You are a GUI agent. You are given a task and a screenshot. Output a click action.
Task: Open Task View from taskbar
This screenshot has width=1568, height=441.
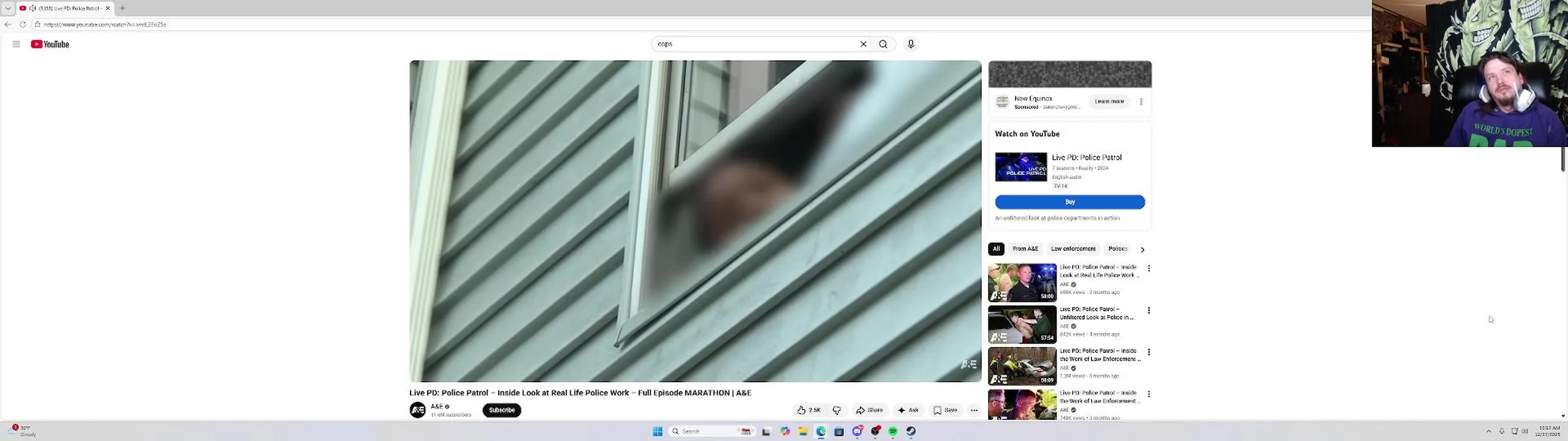click(766, 431)
